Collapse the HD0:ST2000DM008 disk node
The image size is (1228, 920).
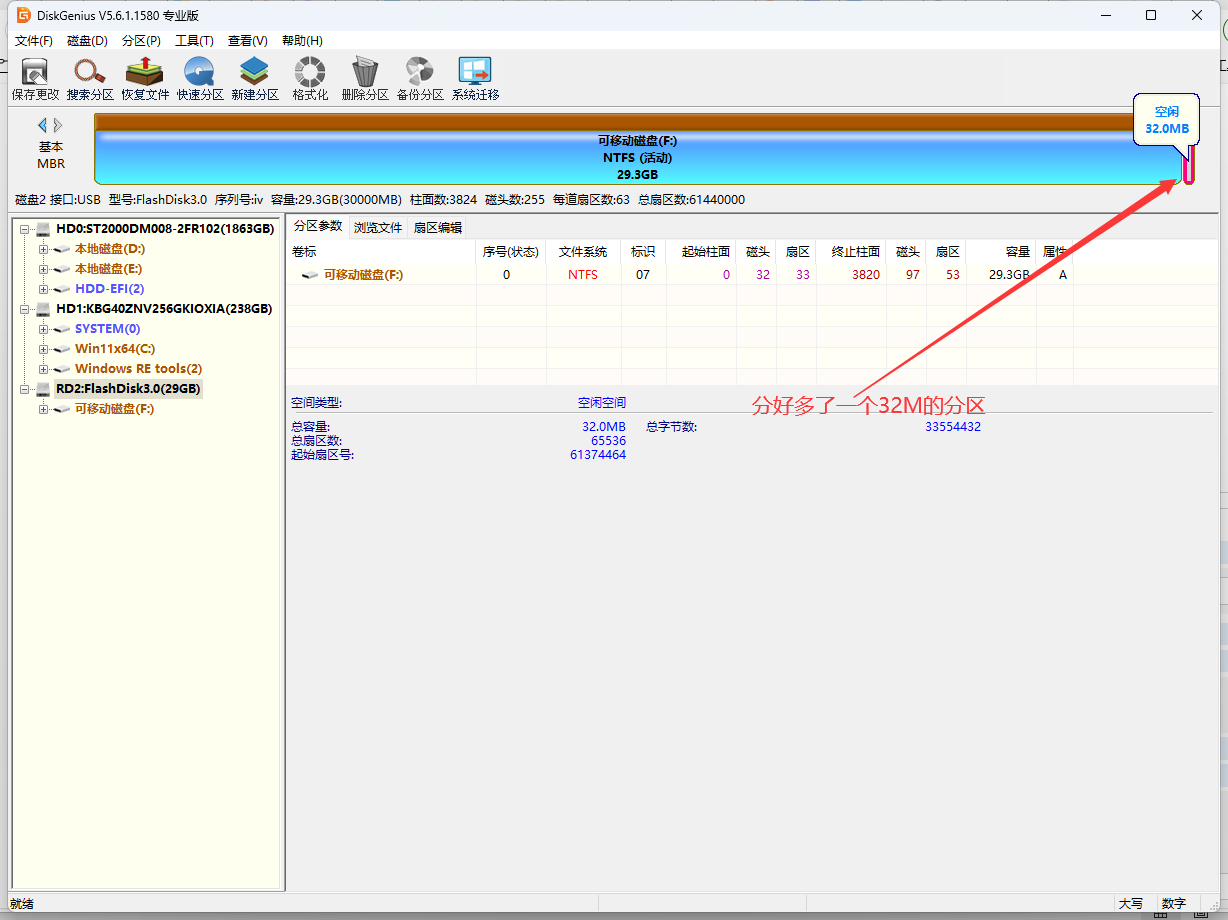tap(24, 229)
